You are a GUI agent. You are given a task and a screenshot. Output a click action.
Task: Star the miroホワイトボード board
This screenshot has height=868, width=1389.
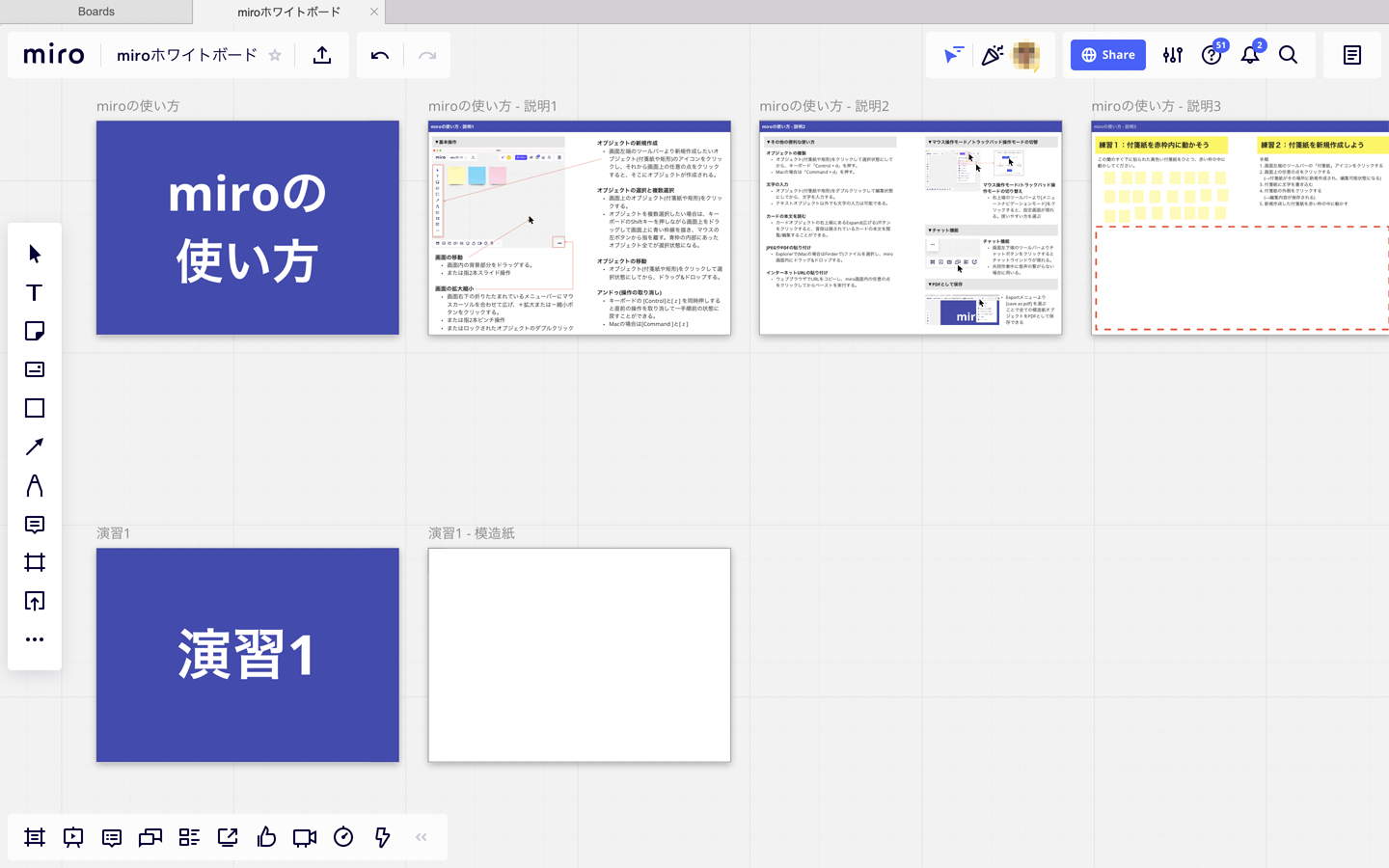tap(275, 55)
